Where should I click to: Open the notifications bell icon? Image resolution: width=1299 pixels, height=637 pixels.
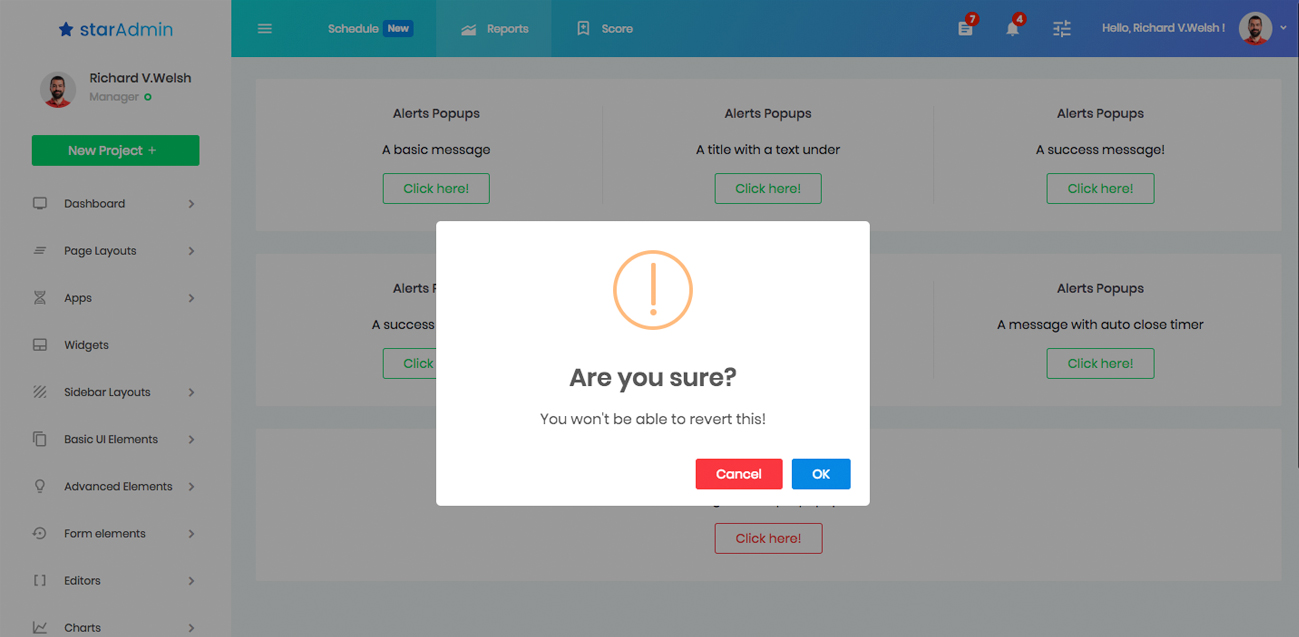(1012, 29)
